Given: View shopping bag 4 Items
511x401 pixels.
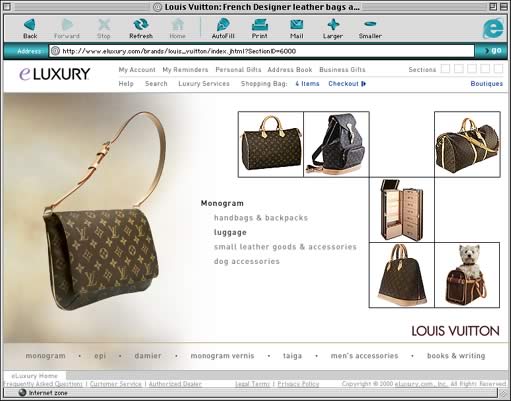Looking at the screenshot, I should (x=307, y=84).
